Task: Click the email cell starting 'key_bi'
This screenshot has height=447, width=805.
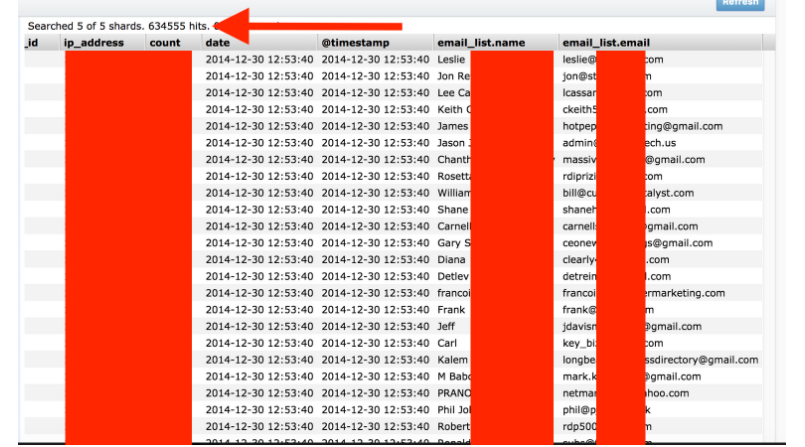Action: 612,343
